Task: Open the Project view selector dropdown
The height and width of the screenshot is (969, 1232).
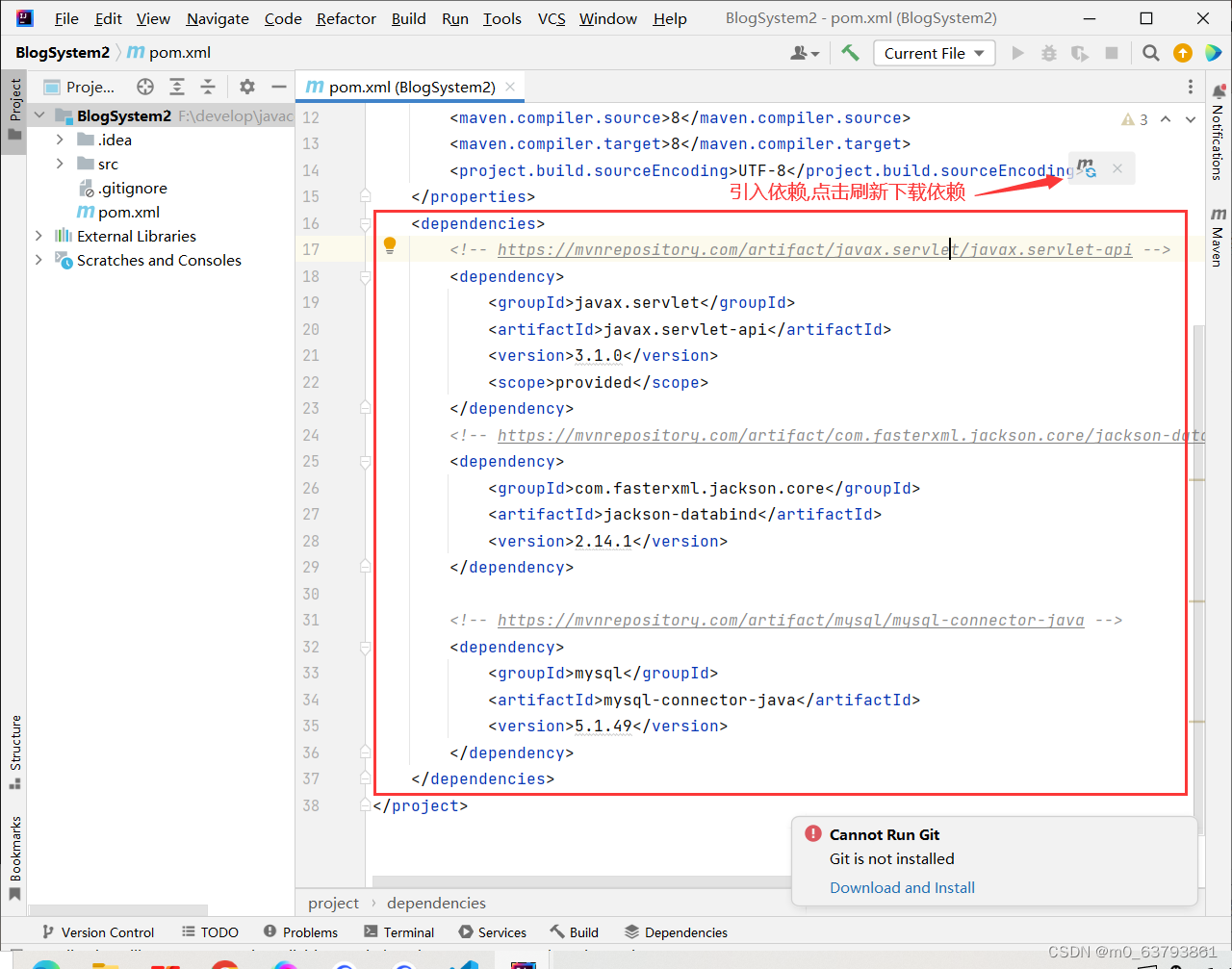Action: click(x=80, y=87)
